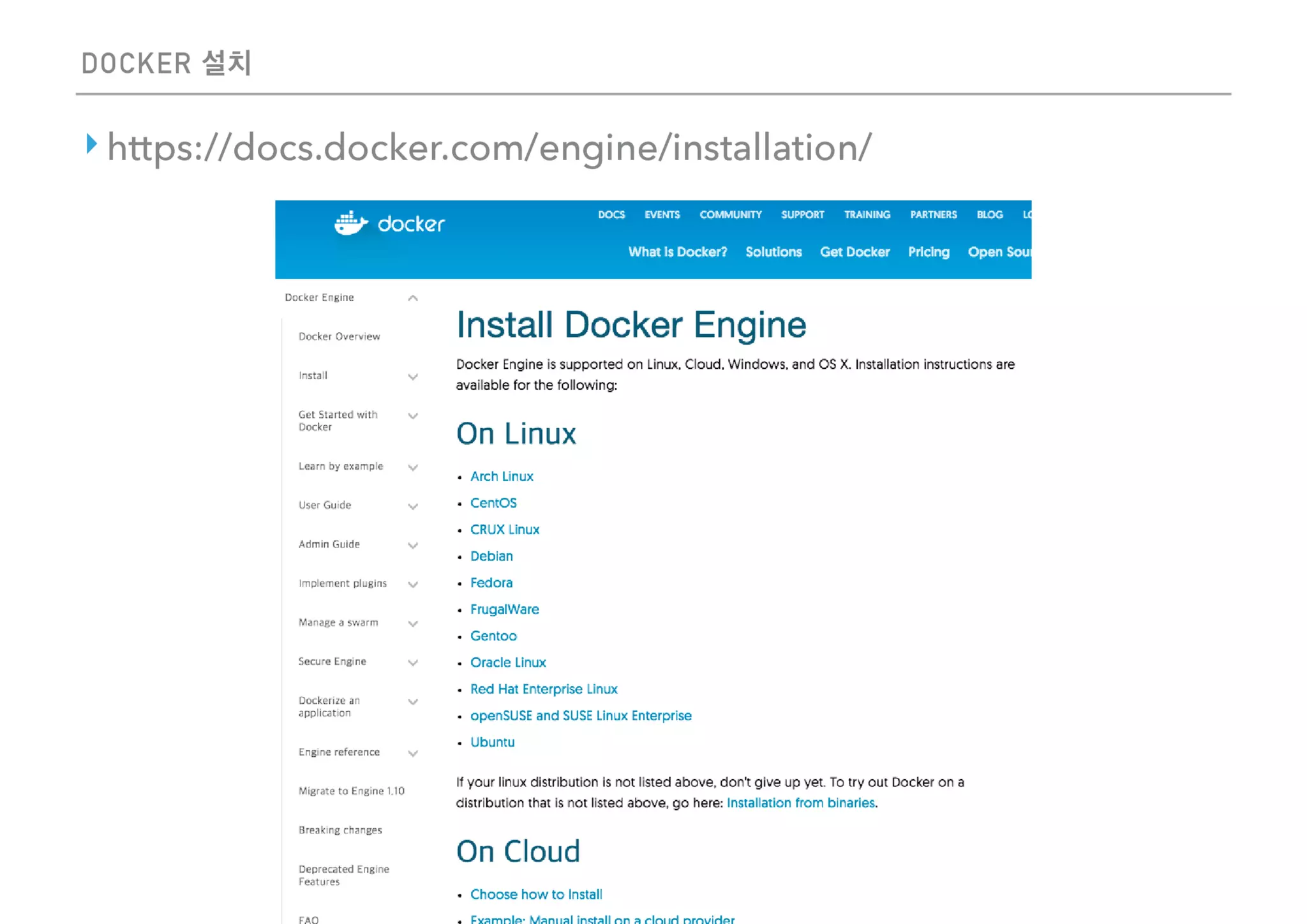This screenshot has height=924, width=1307.
Task: Select Breaking changes in sidebar
Action: (340, 830)
